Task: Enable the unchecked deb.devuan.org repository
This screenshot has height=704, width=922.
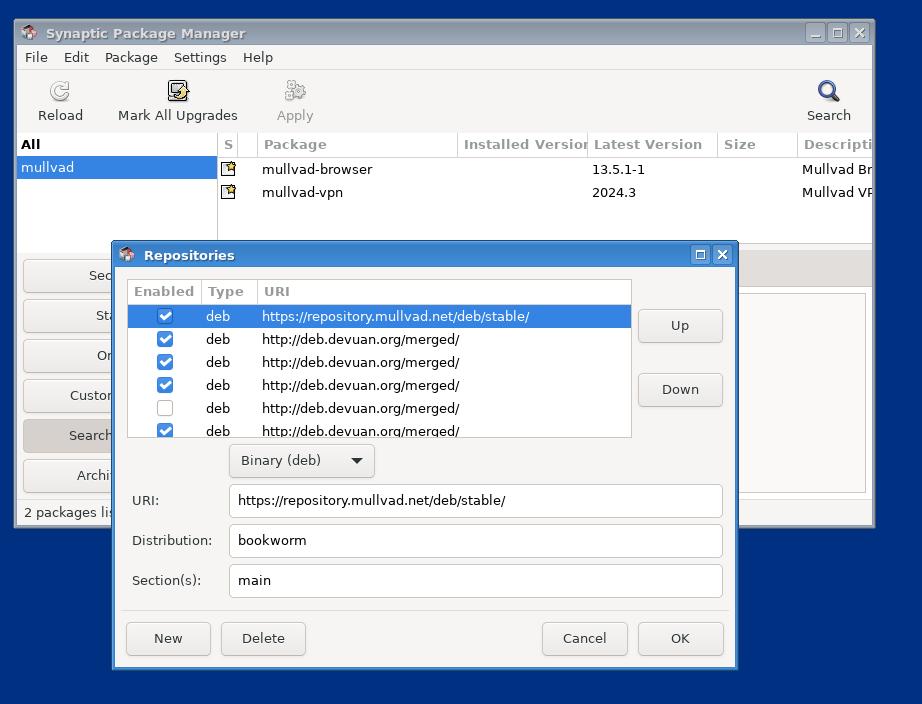Action: (165, 408)
